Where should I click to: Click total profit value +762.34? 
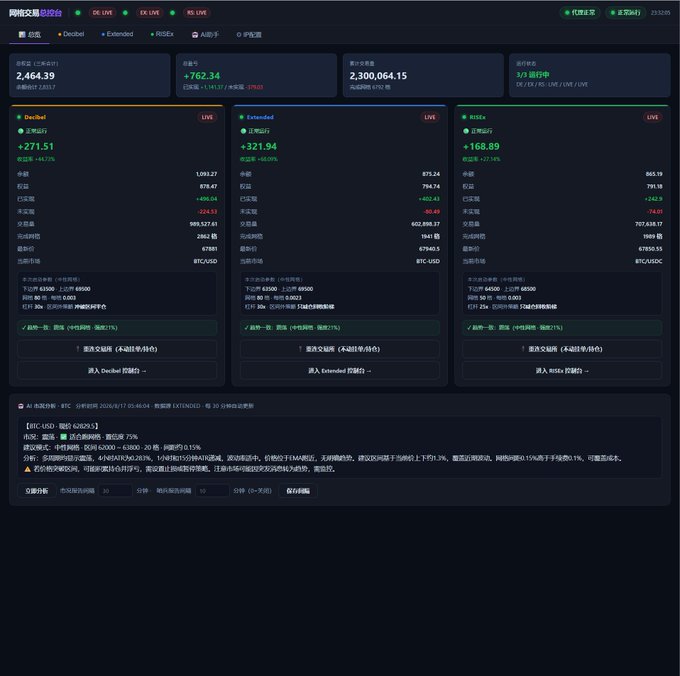pos(202,76)
